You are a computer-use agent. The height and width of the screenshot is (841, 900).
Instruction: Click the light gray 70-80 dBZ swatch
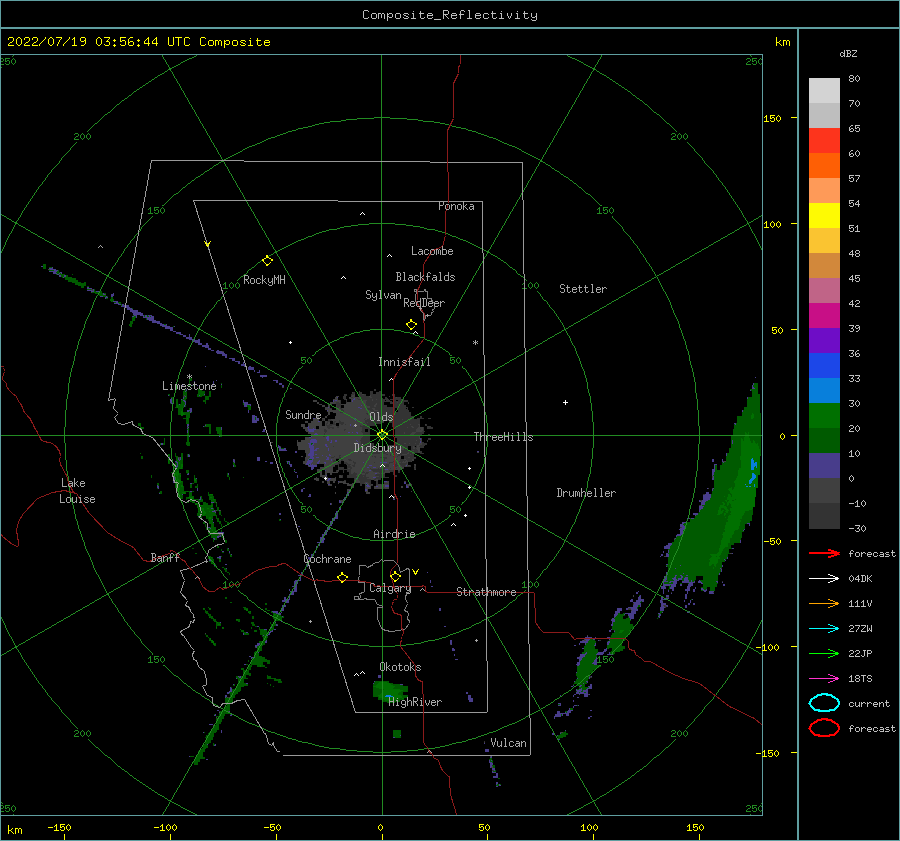point(824,90)
